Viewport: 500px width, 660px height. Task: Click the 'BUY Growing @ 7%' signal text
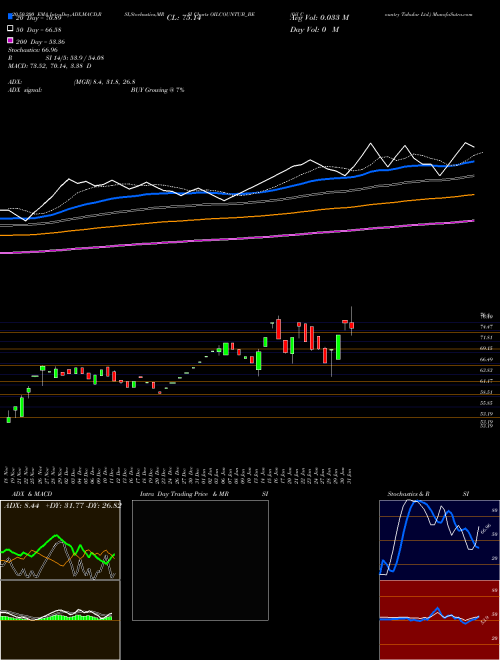pos(157,90)
